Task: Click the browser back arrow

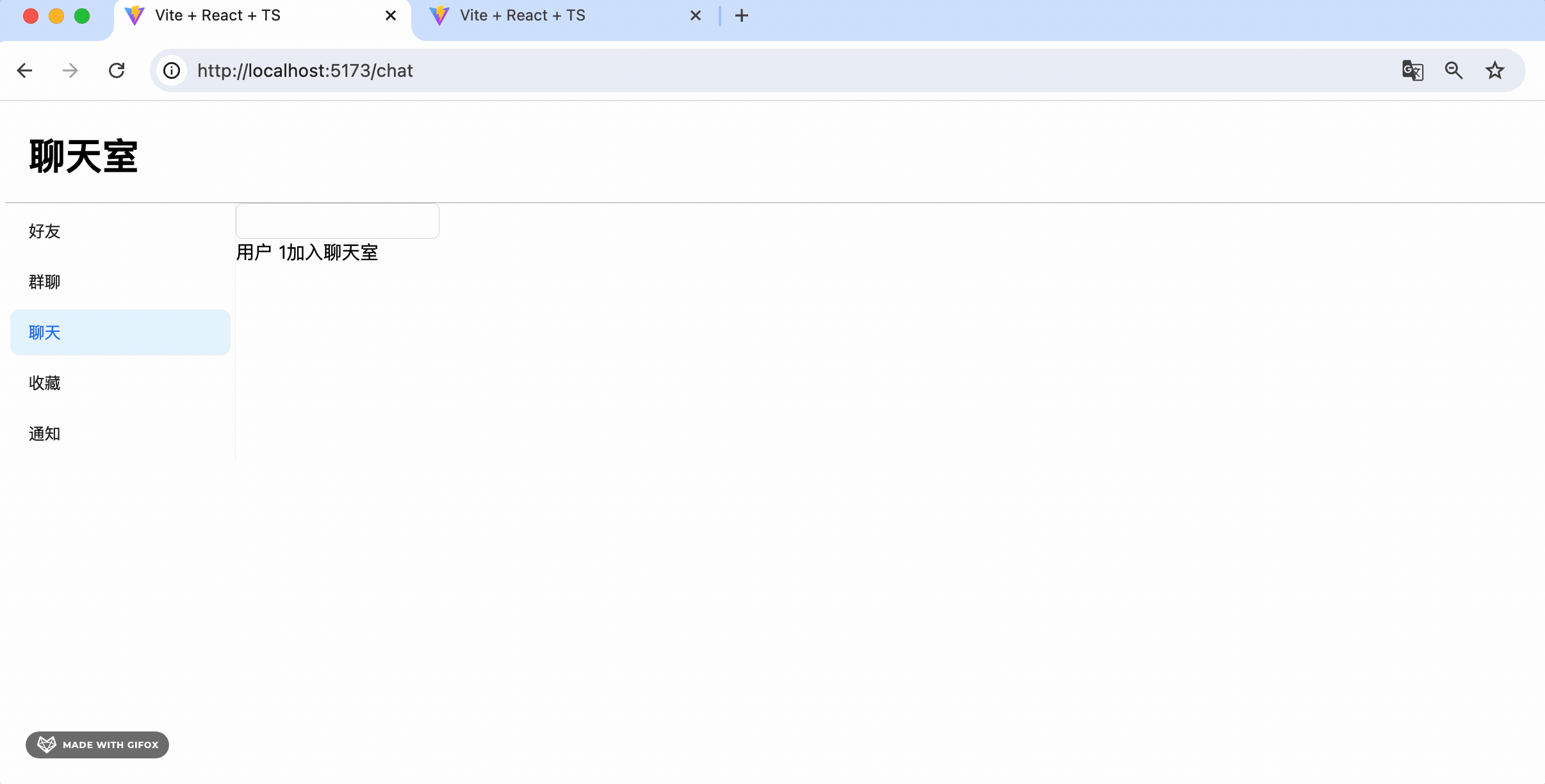Action: [24, 70]
